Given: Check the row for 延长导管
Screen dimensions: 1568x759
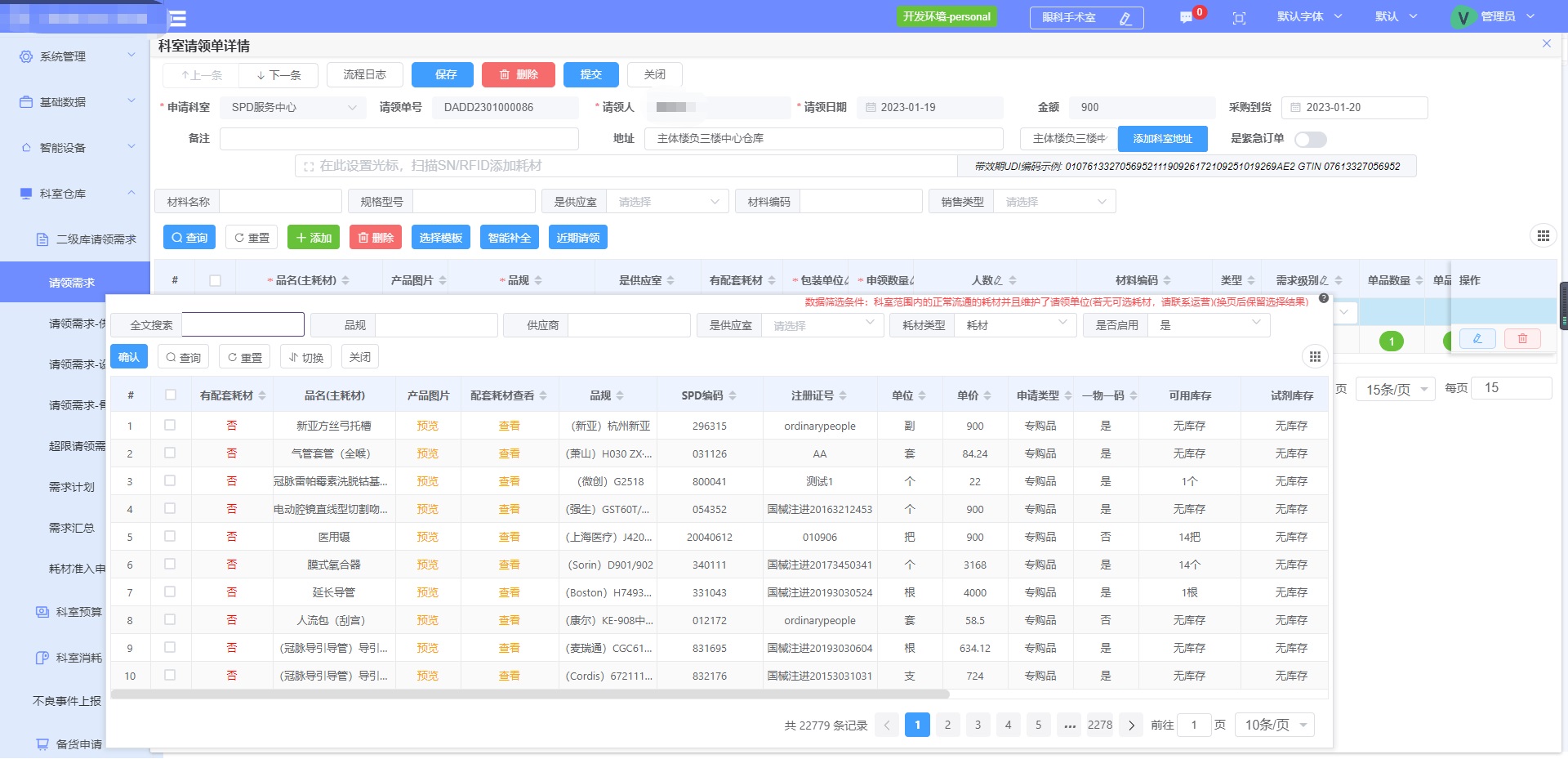Looking at the screenshot, I should click(x=170, y=592).
